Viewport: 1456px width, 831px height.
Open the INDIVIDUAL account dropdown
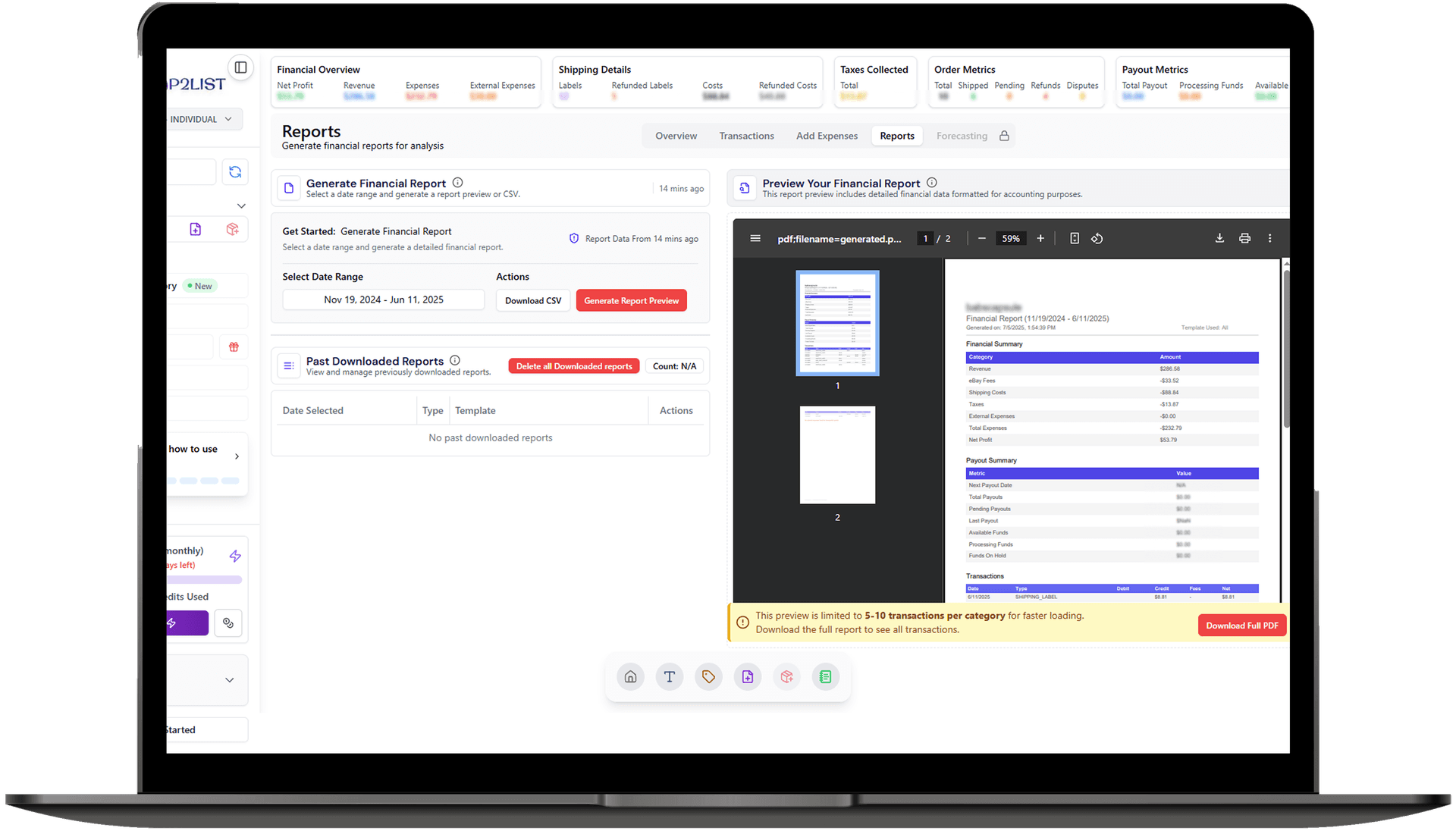pyautogui.click(x=203, y=118)
